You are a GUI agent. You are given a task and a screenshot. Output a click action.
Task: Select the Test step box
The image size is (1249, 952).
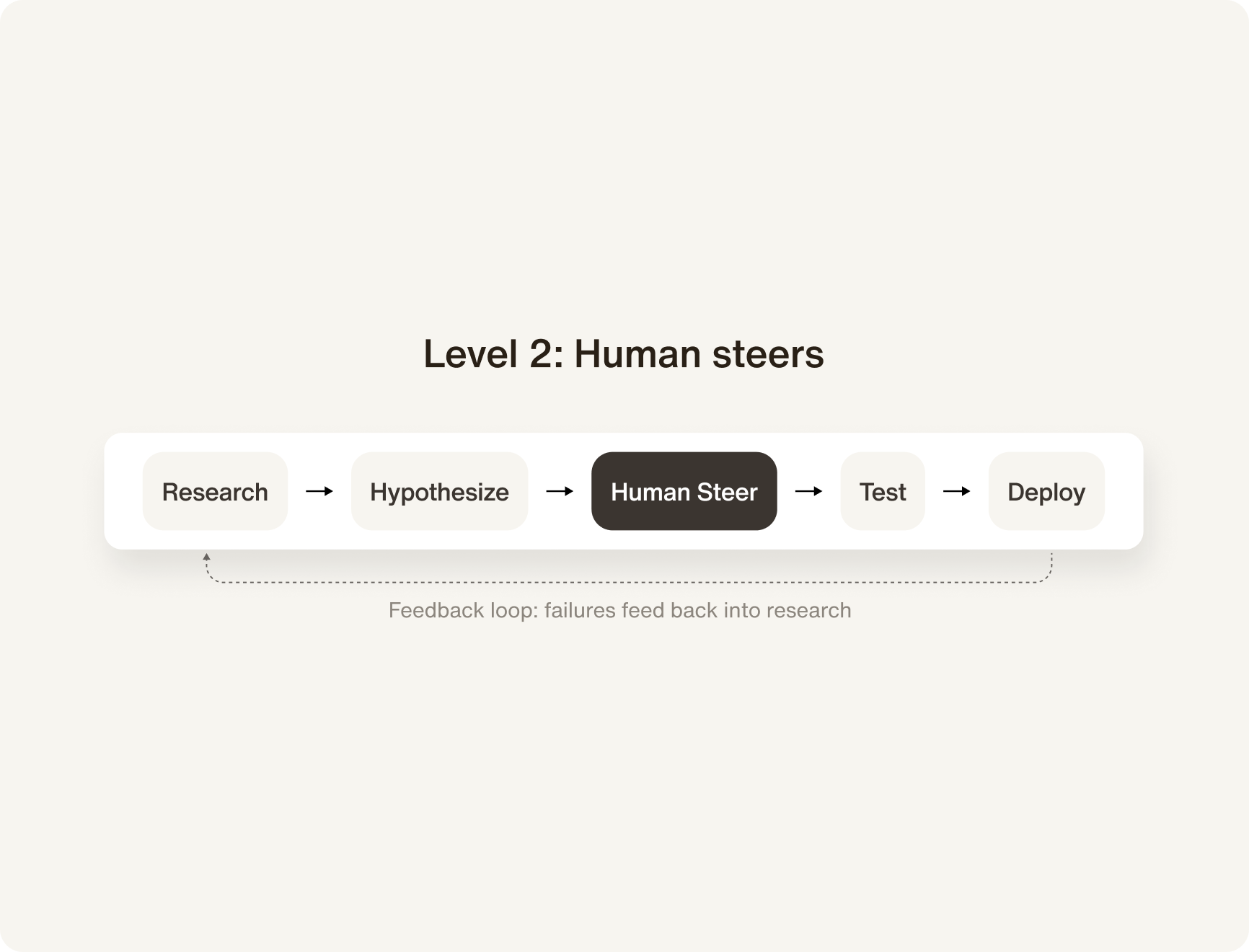[882, 491]
